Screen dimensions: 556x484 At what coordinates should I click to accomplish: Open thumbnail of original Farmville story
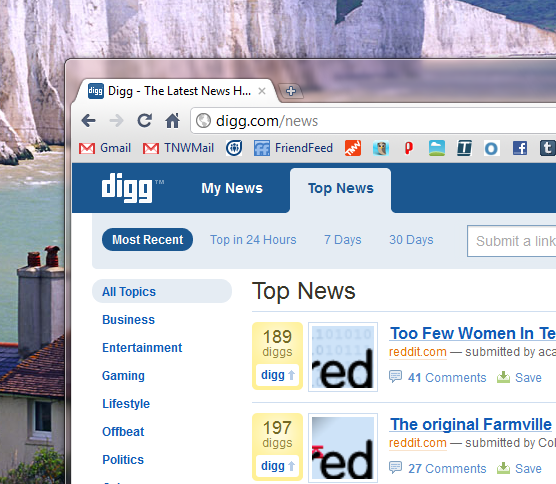[343, 448]
